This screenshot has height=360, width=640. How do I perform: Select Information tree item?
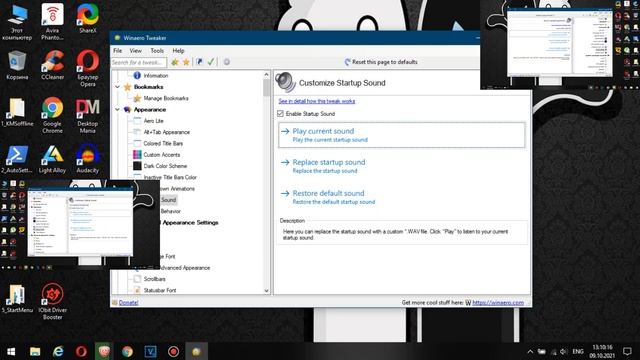[156, 76]
